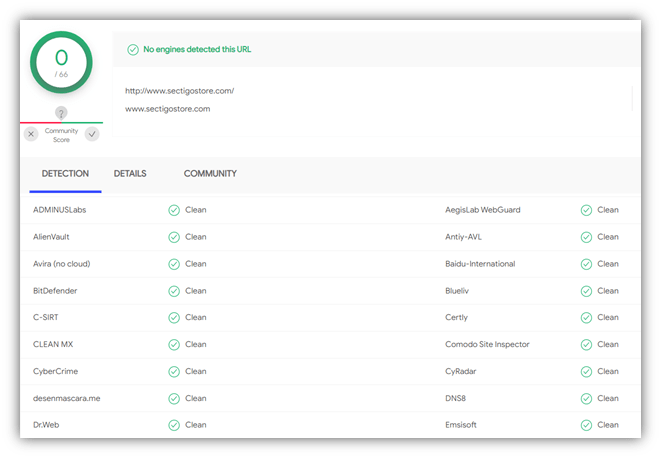Click the BitDefender clean check icon
This screenshot has height=458, width=661.
(x=174, y=291)
